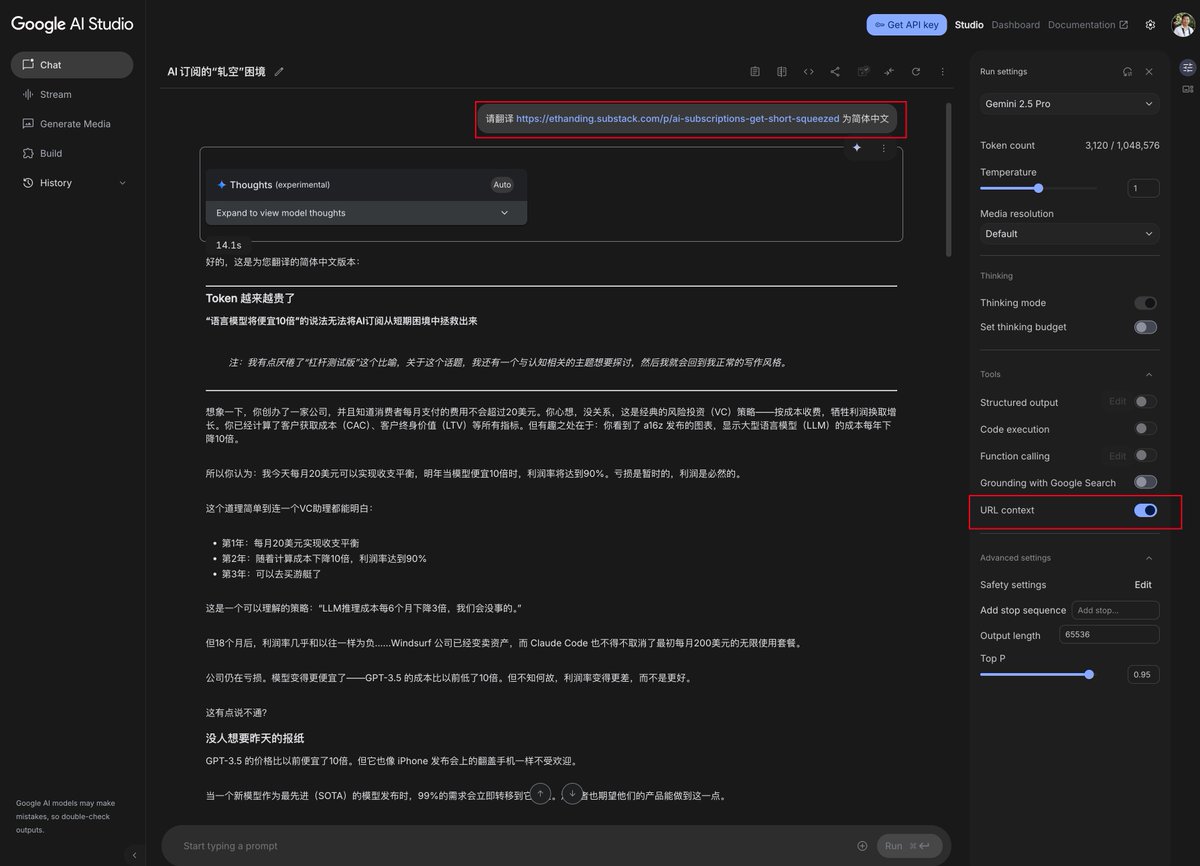Open response options three-dot menu
1200x866 pixels.
pyautogui.click(x=883, y=148)
